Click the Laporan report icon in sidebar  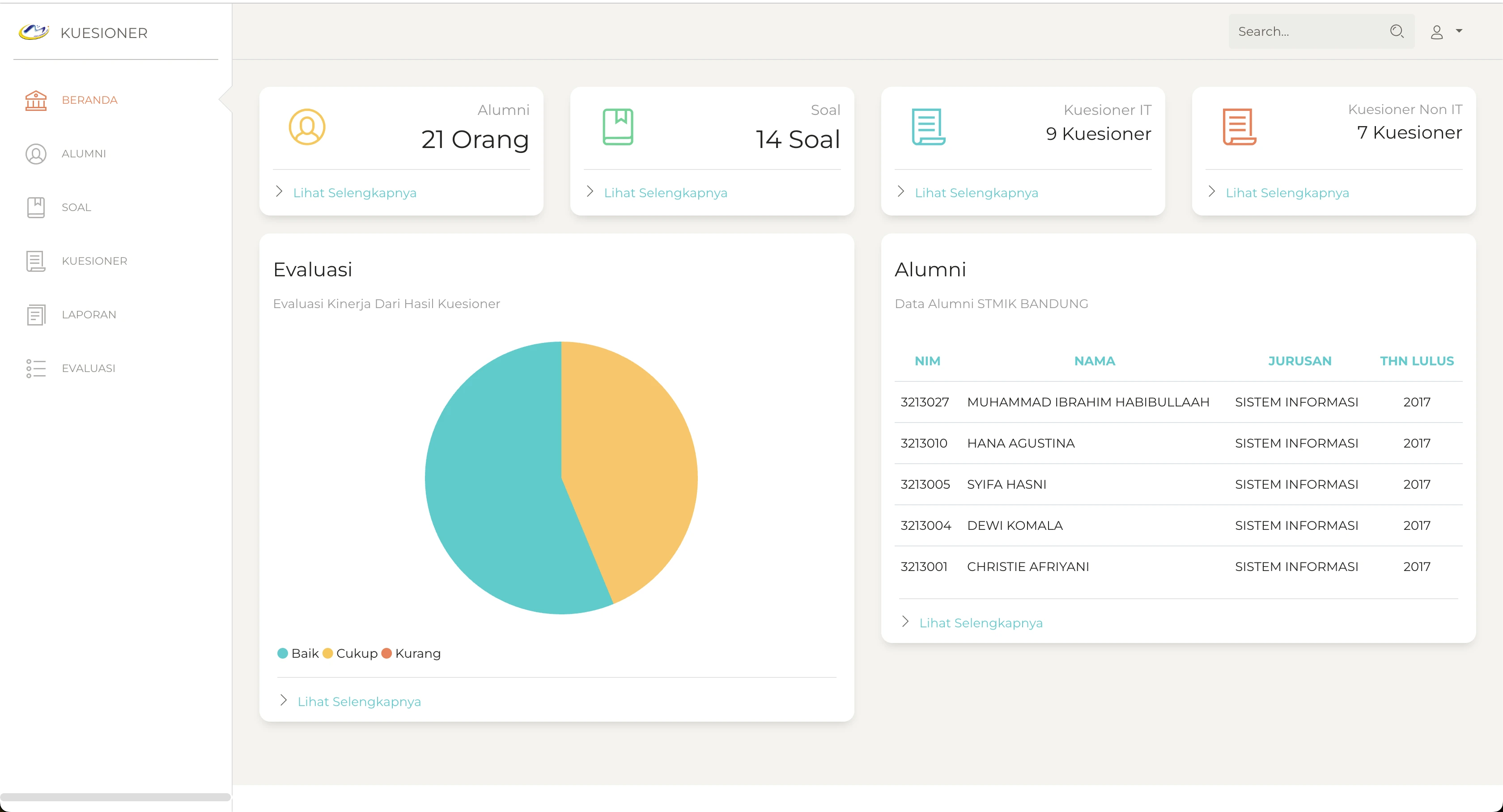[36, 315]
